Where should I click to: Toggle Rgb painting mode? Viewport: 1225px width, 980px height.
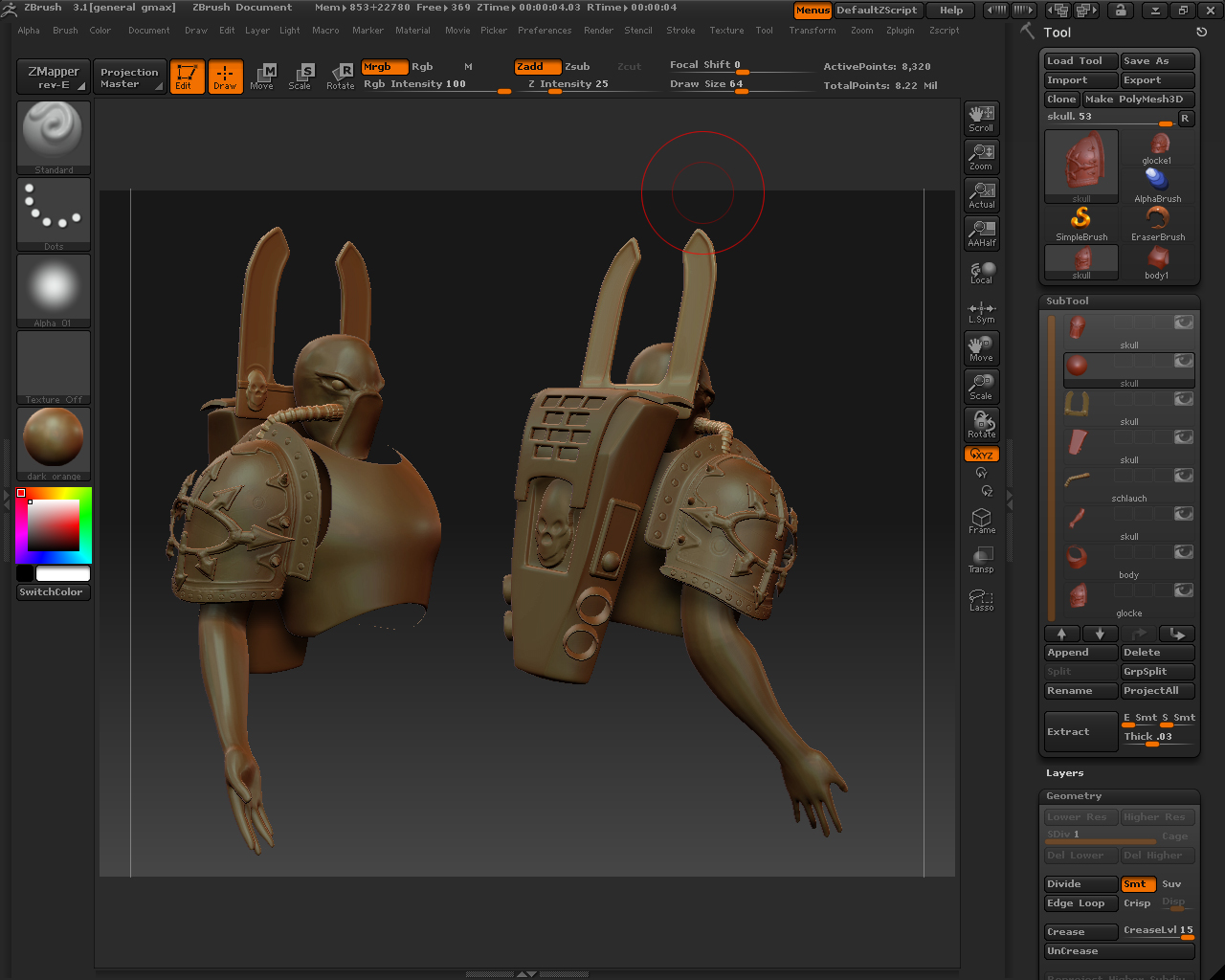422,67
